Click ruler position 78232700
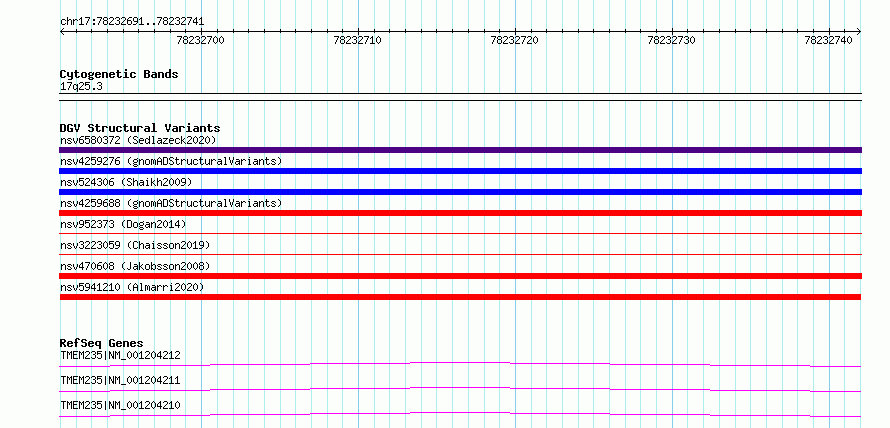 pyautogui.click(x=201, y=40)
